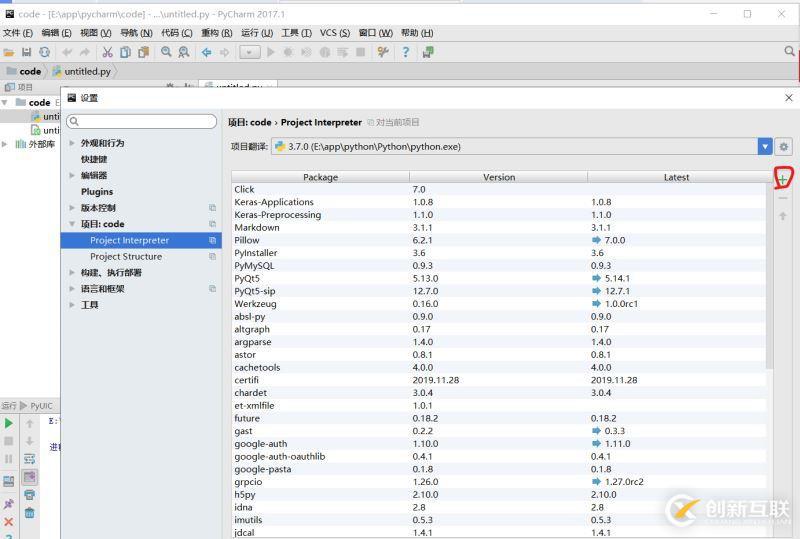
Task: Open the 文件 (F) menu
Action: coord(18,33)
